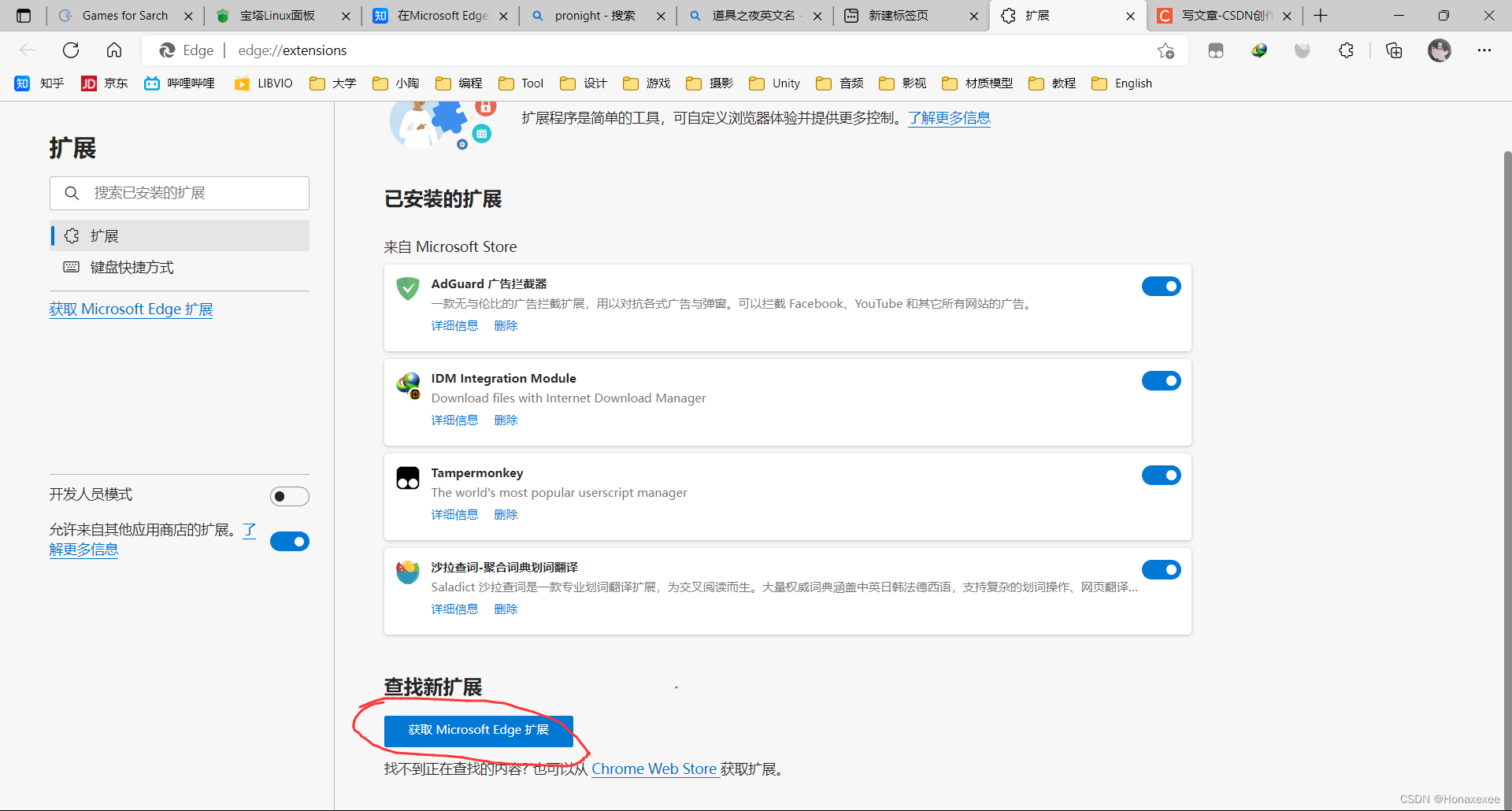This screenshot has width=1512, height=811.
Task: Open the Chrome Web Store link
Action: point(654,769)
